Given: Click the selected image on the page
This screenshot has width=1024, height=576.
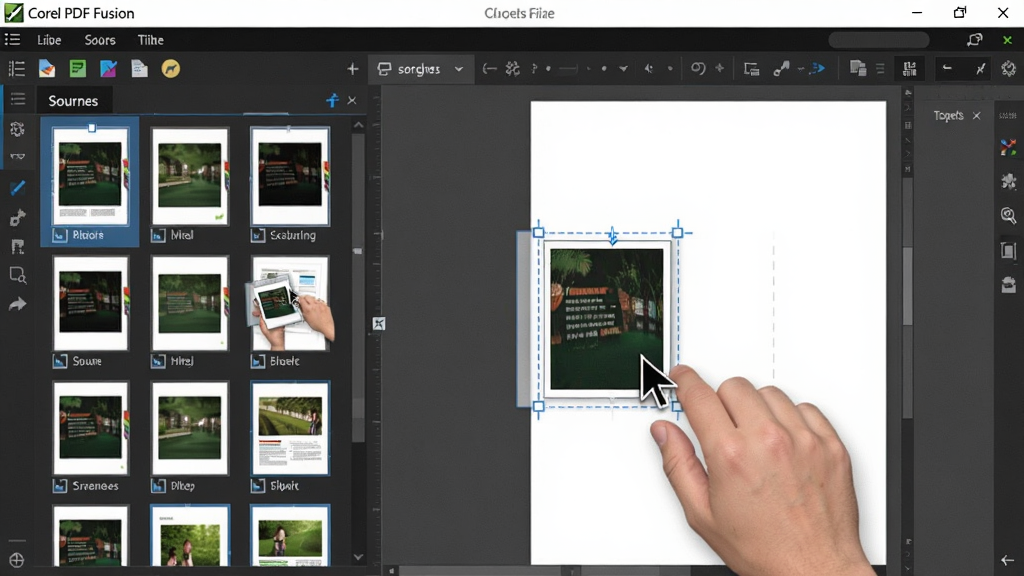Looking at the screenshot, I should point(607,319).
